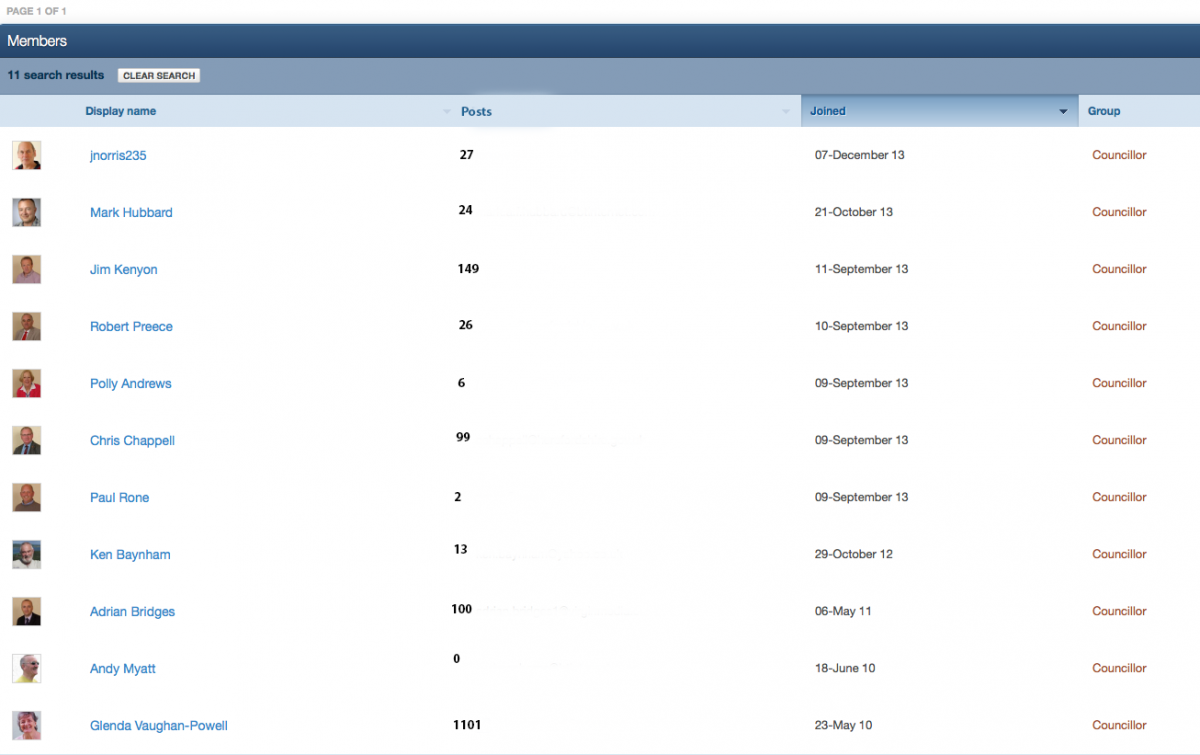Click the joined date 10-September 13
Viewport: 1200px width, 755px height.
862,326
